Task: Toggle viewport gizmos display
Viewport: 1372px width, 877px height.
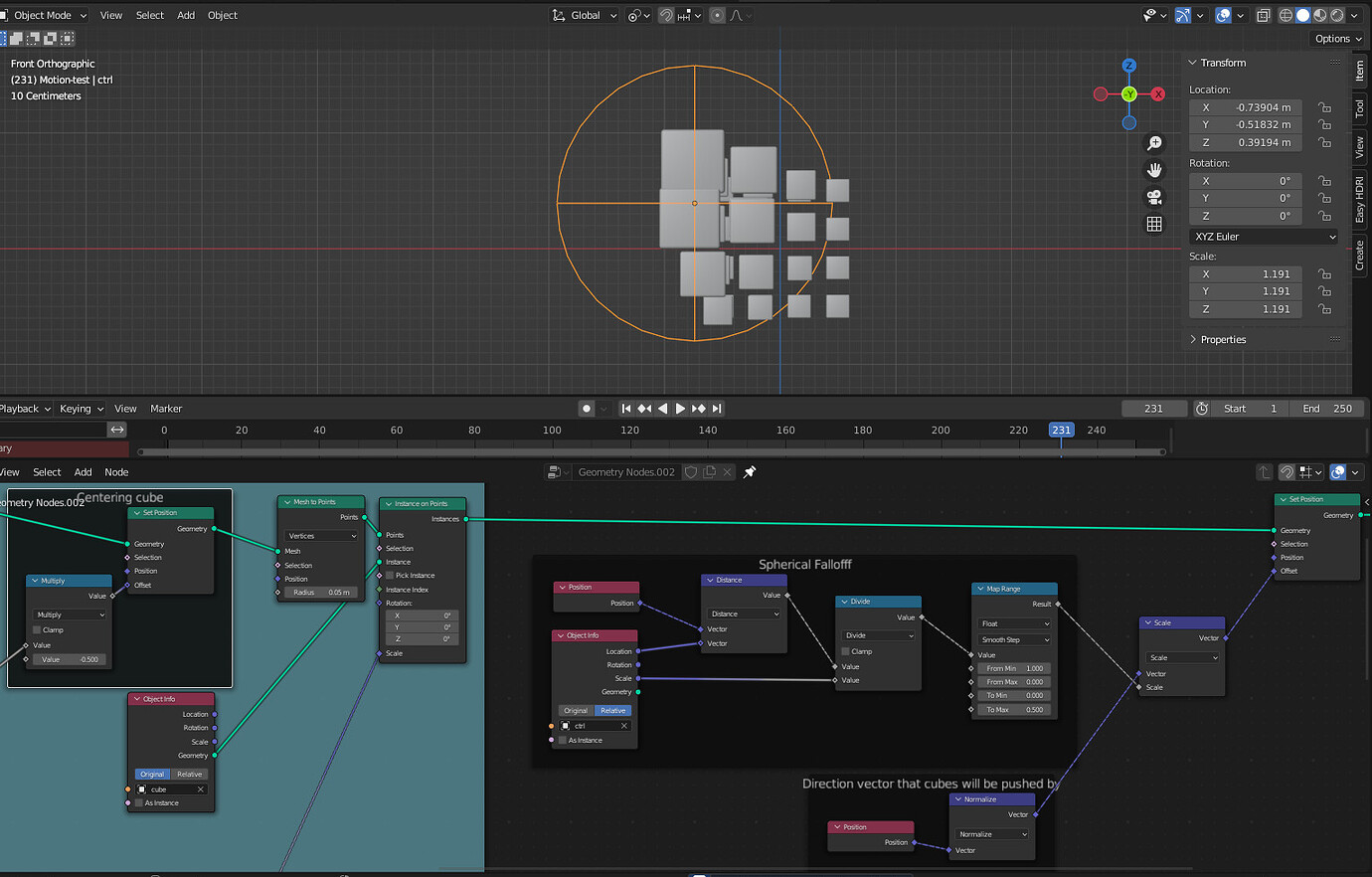Action: [x=1183, y=15]
